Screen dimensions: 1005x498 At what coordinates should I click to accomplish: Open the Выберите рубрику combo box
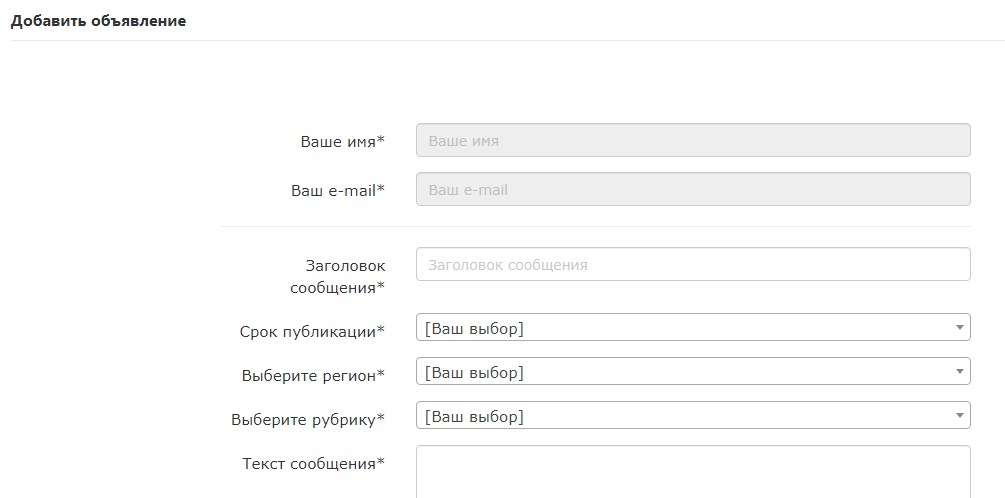coord(693,415)
